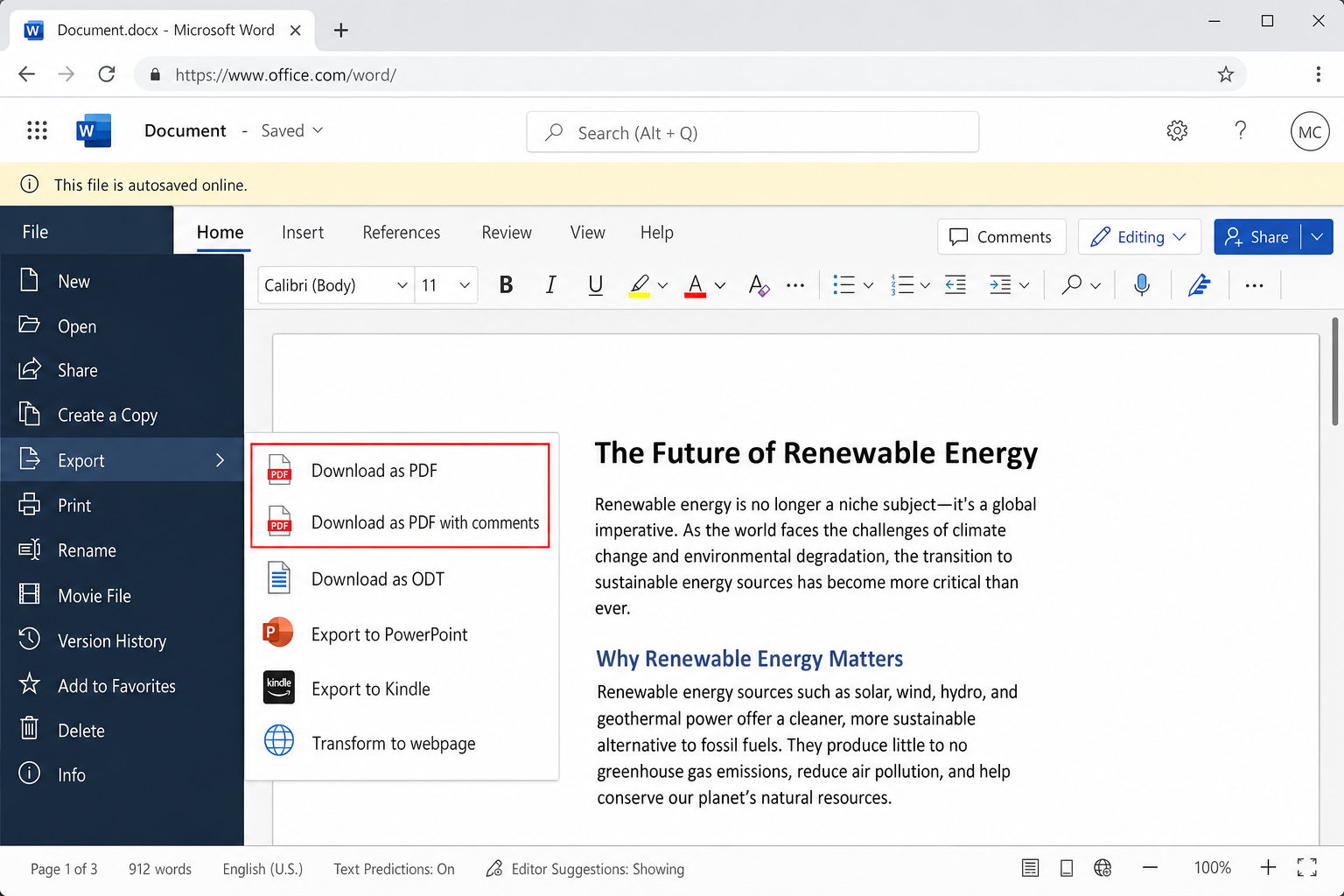Image resolution: width=1344 pixels, height=896 pixels.
Task: Open the app launcher grid icon
Action: (x=37, y=131)
